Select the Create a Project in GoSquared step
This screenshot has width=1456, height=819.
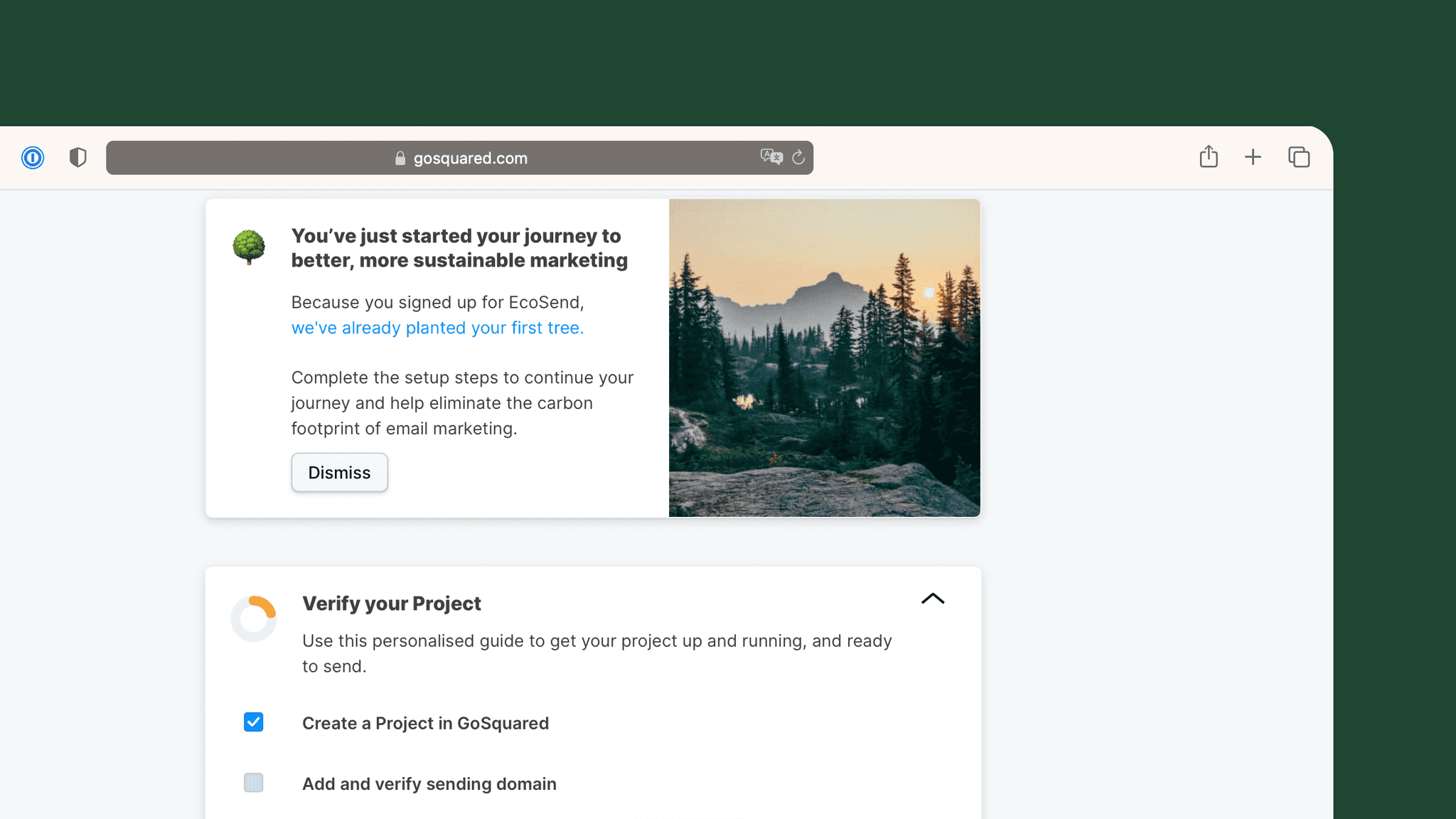pos(425,723)
